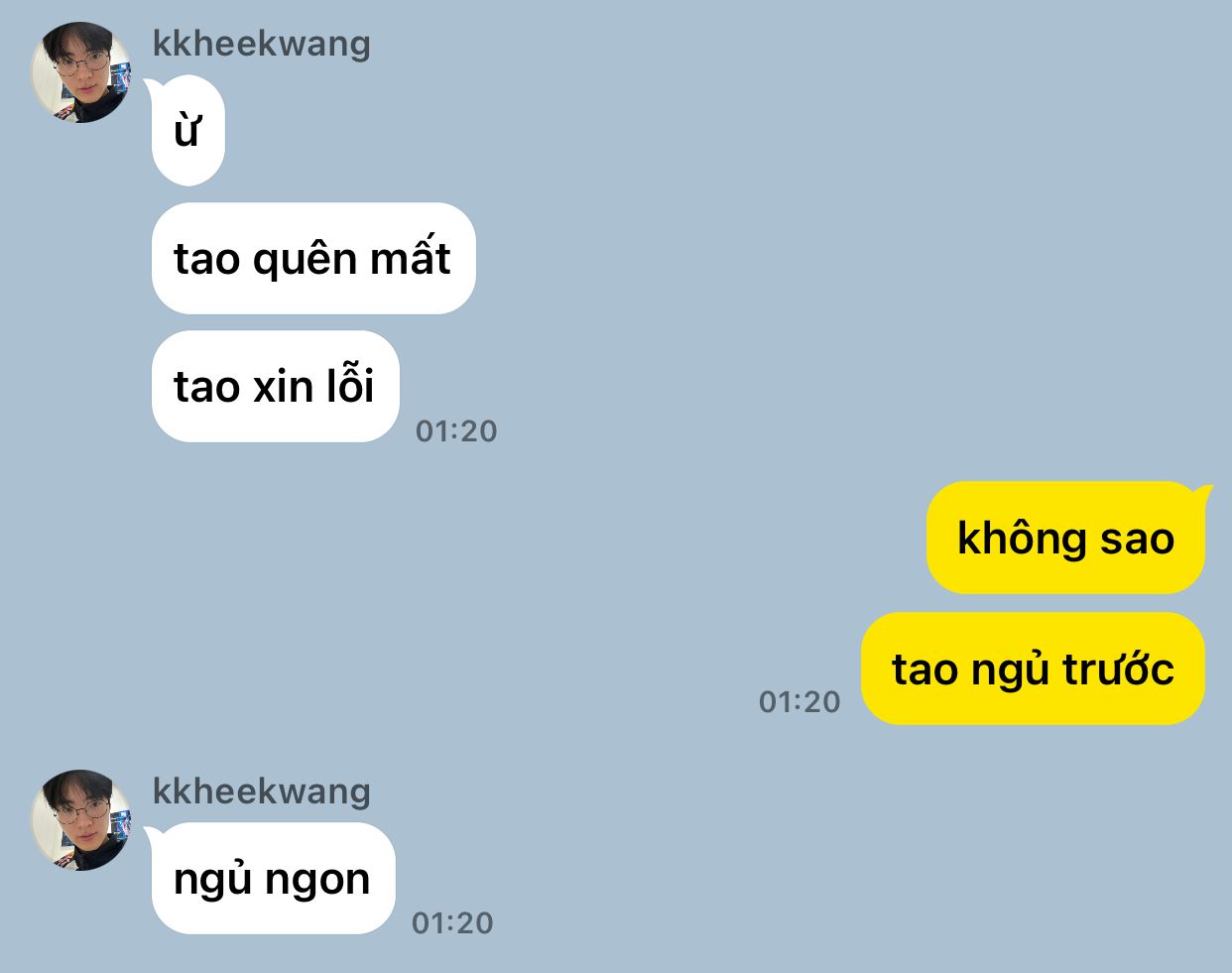Select the "tao xin lỗi" message bubble
Viewport: 1232px width, 973px height.
tap(275, 386)
